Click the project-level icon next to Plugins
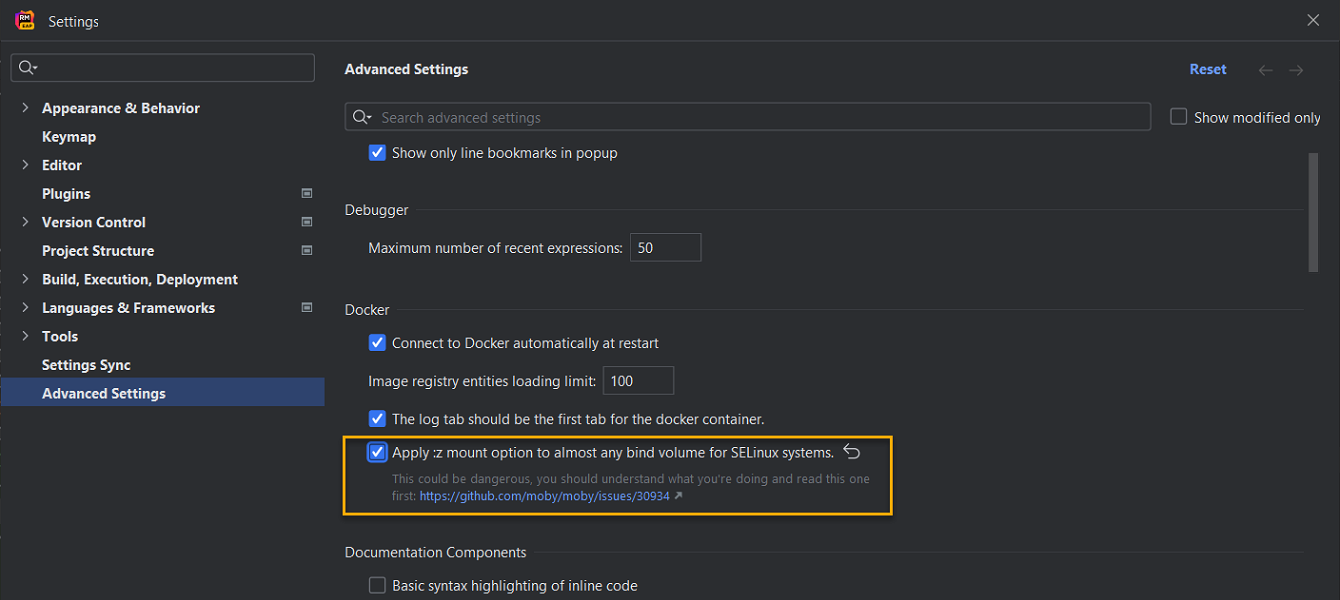This screenshot has width=1340, height=600. [307, 193]
